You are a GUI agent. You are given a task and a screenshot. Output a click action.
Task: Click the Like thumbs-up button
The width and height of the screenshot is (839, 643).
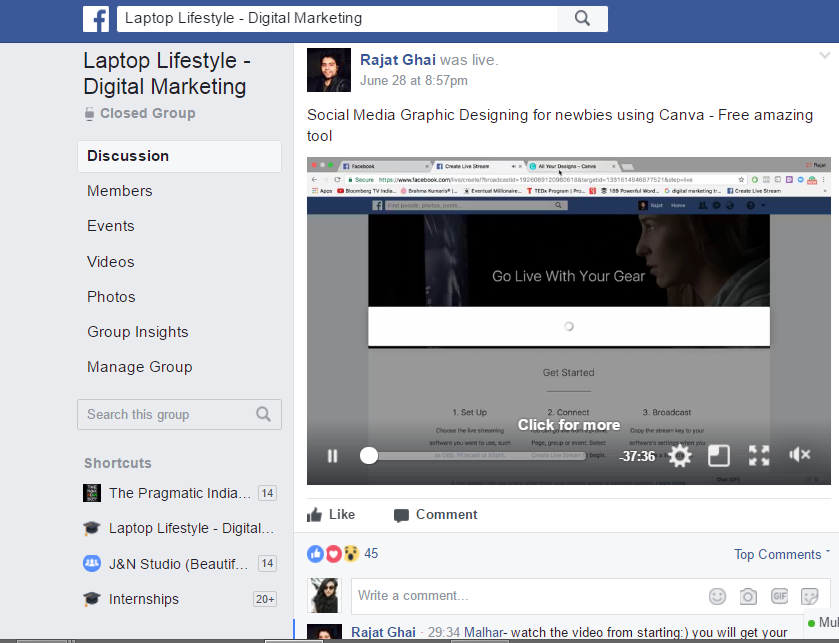331,515
